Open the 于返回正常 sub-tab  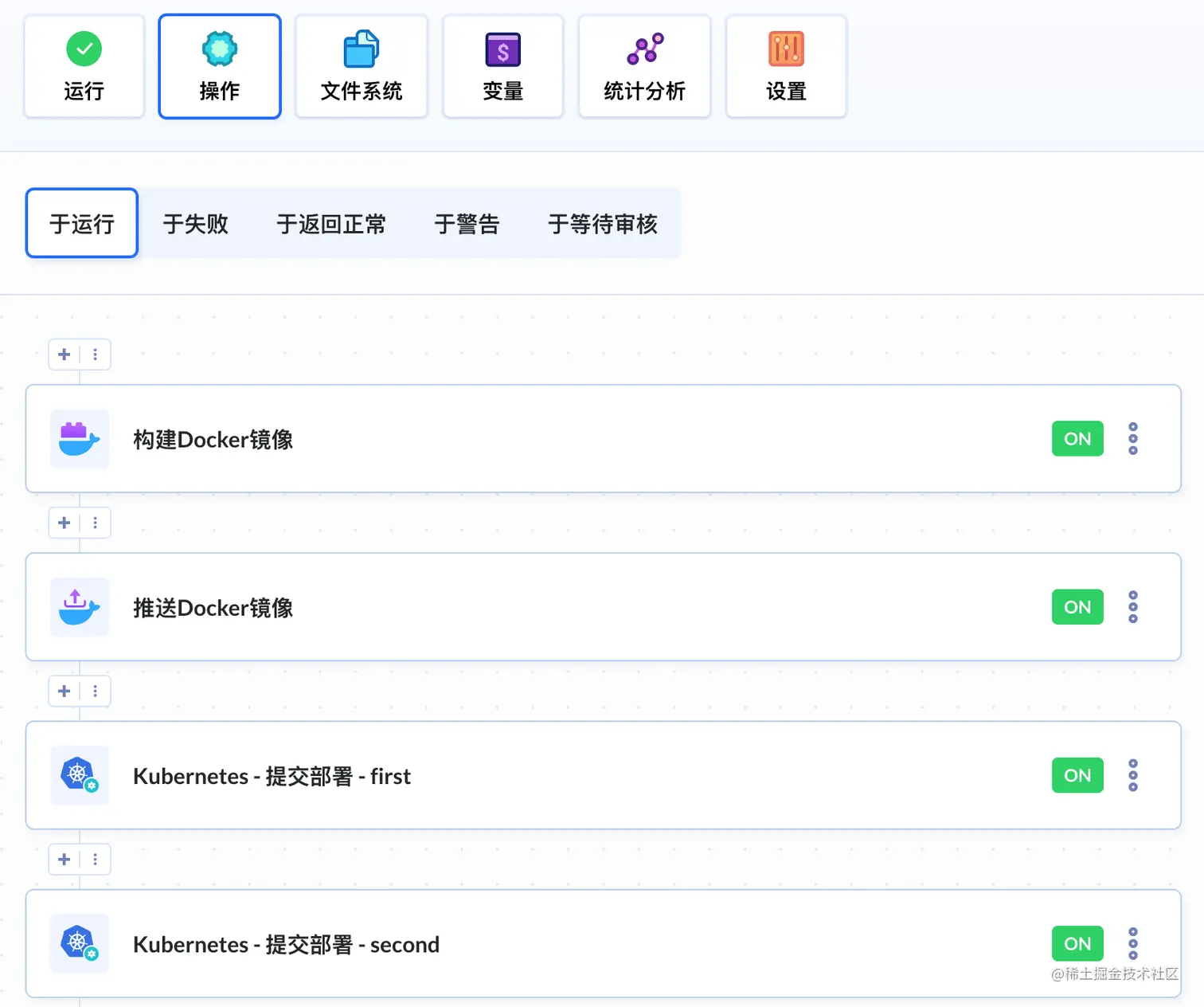pyautogui.click(x=331, y=223)
